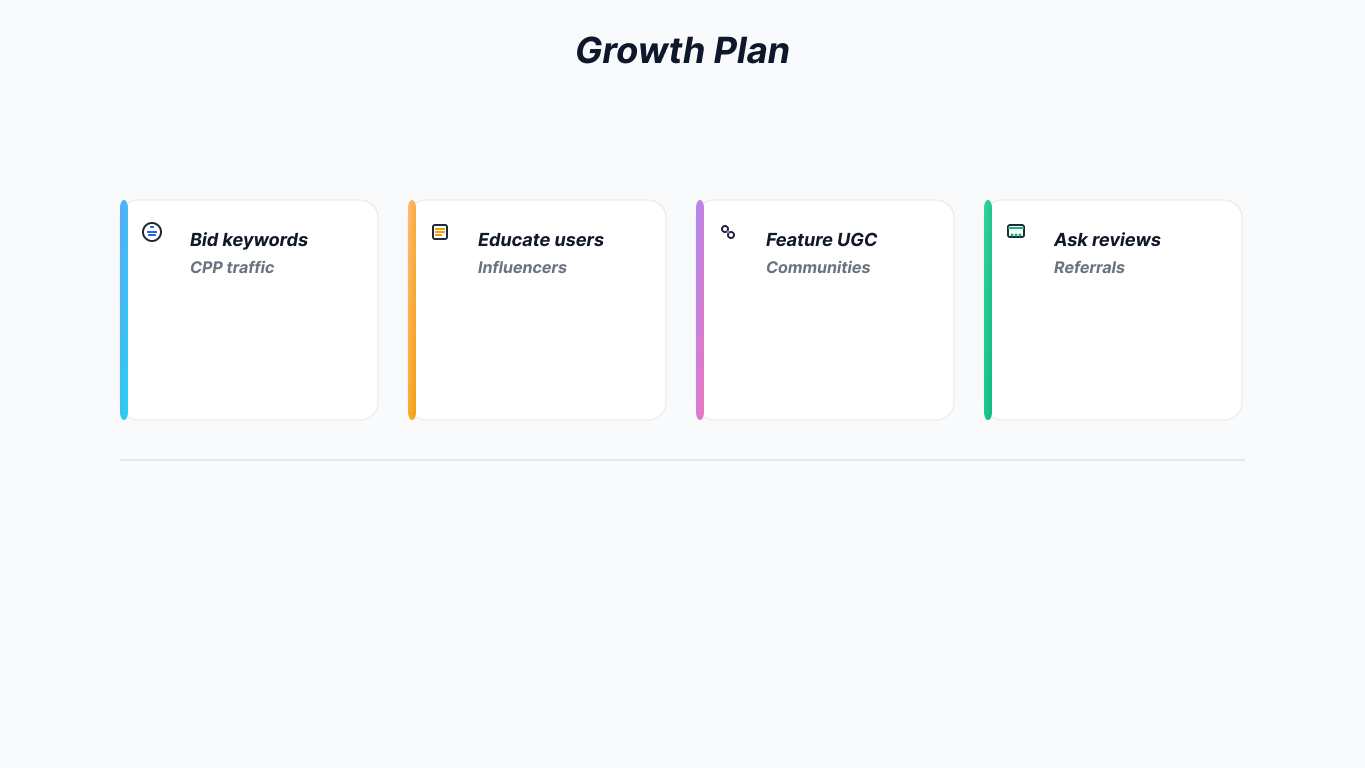Click the link chain icon on Feature UGC
The image size is (1365, 768).
(727, 231)
